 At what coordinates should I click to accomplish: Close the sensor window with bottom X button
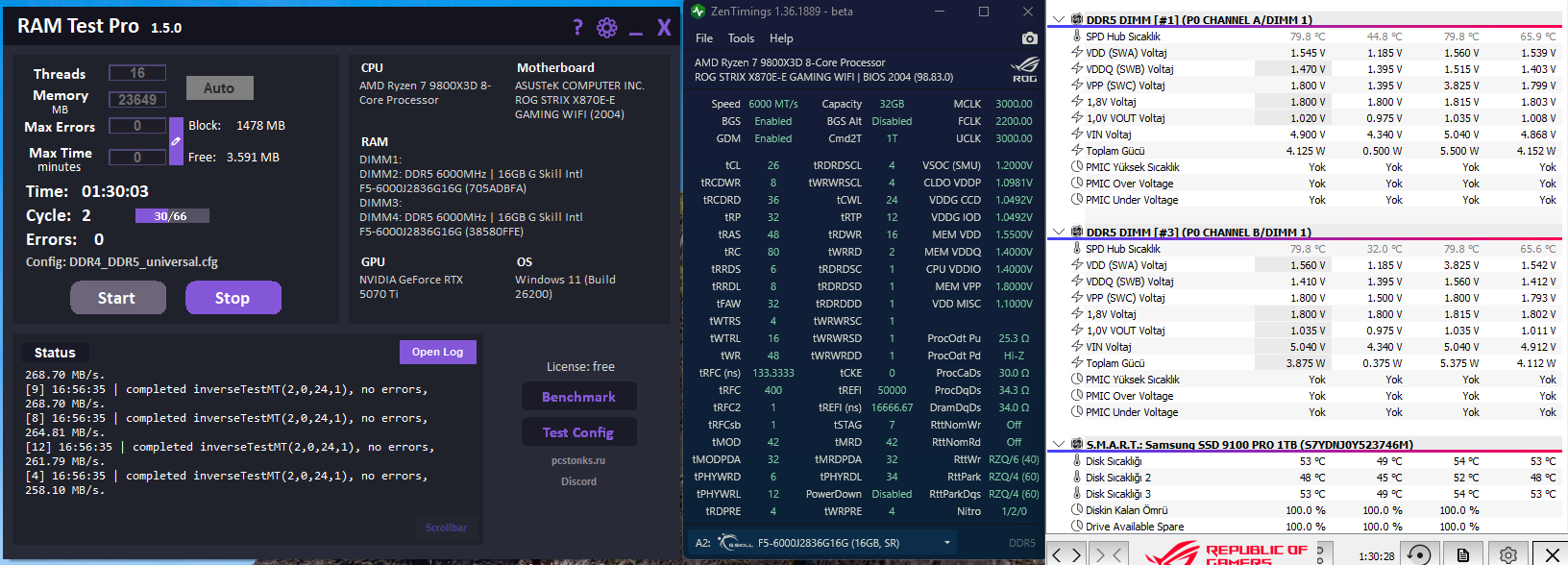tap(1552, 554)
